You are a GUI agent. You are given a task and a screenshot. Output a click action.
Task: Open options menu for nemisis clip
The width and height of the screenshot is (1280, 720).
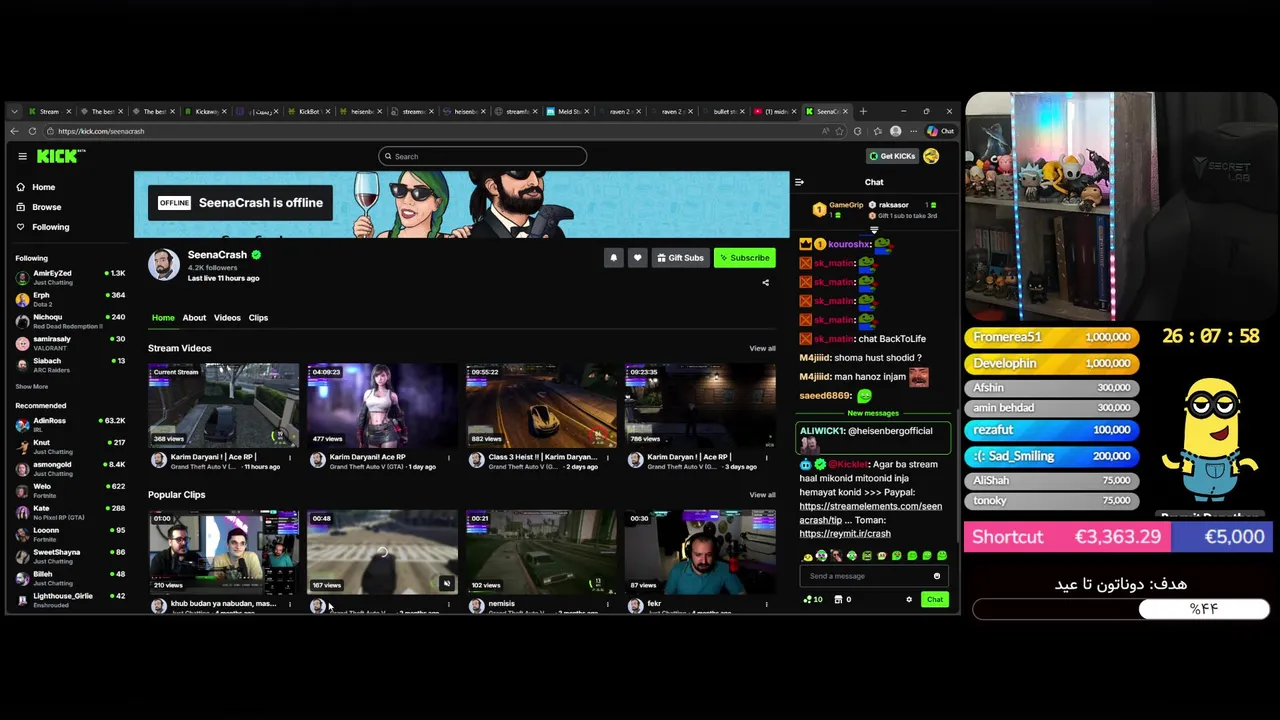pyautogui.click(x=607, y=604)
